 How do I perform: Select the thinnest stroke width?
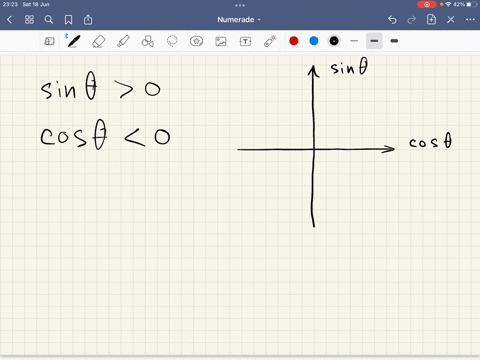tap(354, 41)
